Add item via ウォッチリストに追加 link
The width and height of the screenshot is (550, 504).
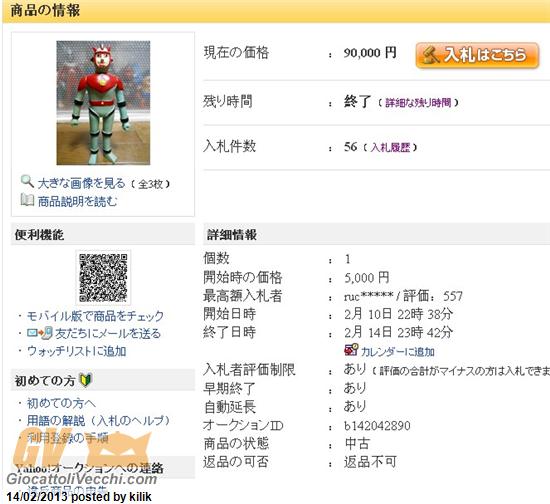tap(76, 351)
